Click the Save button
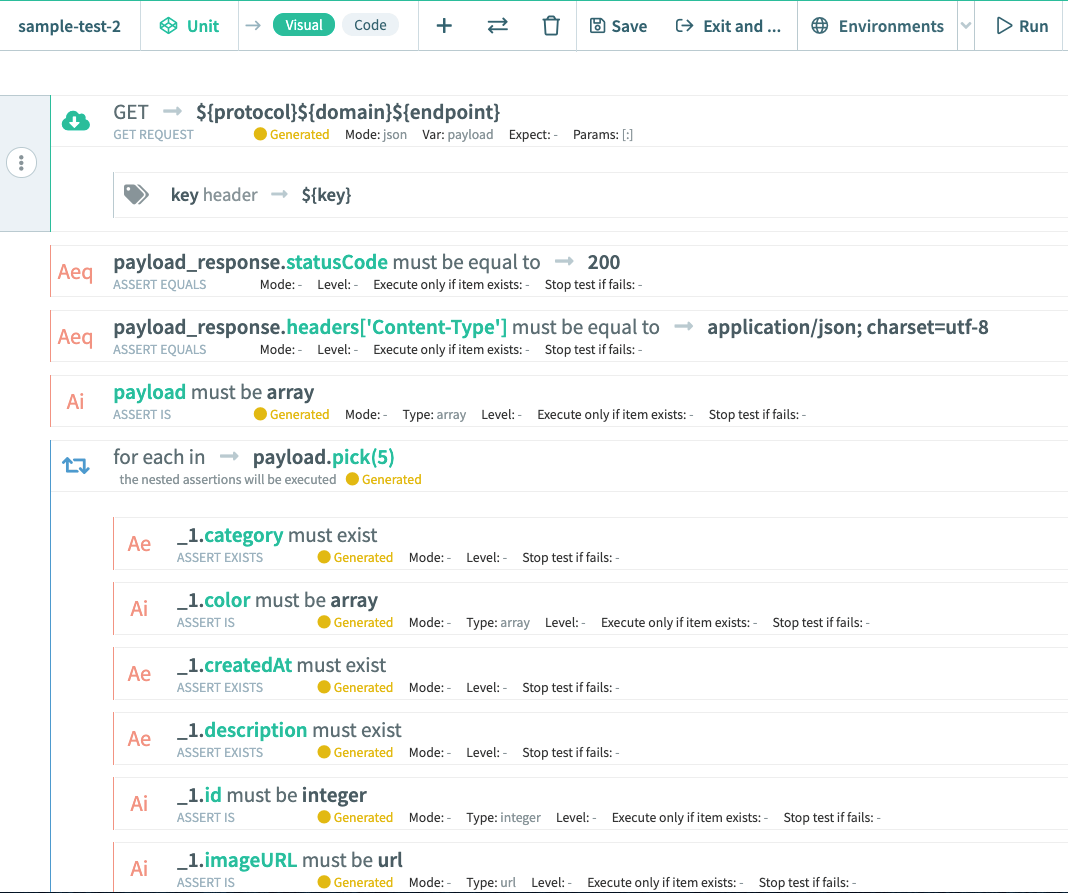 (618, 25)
